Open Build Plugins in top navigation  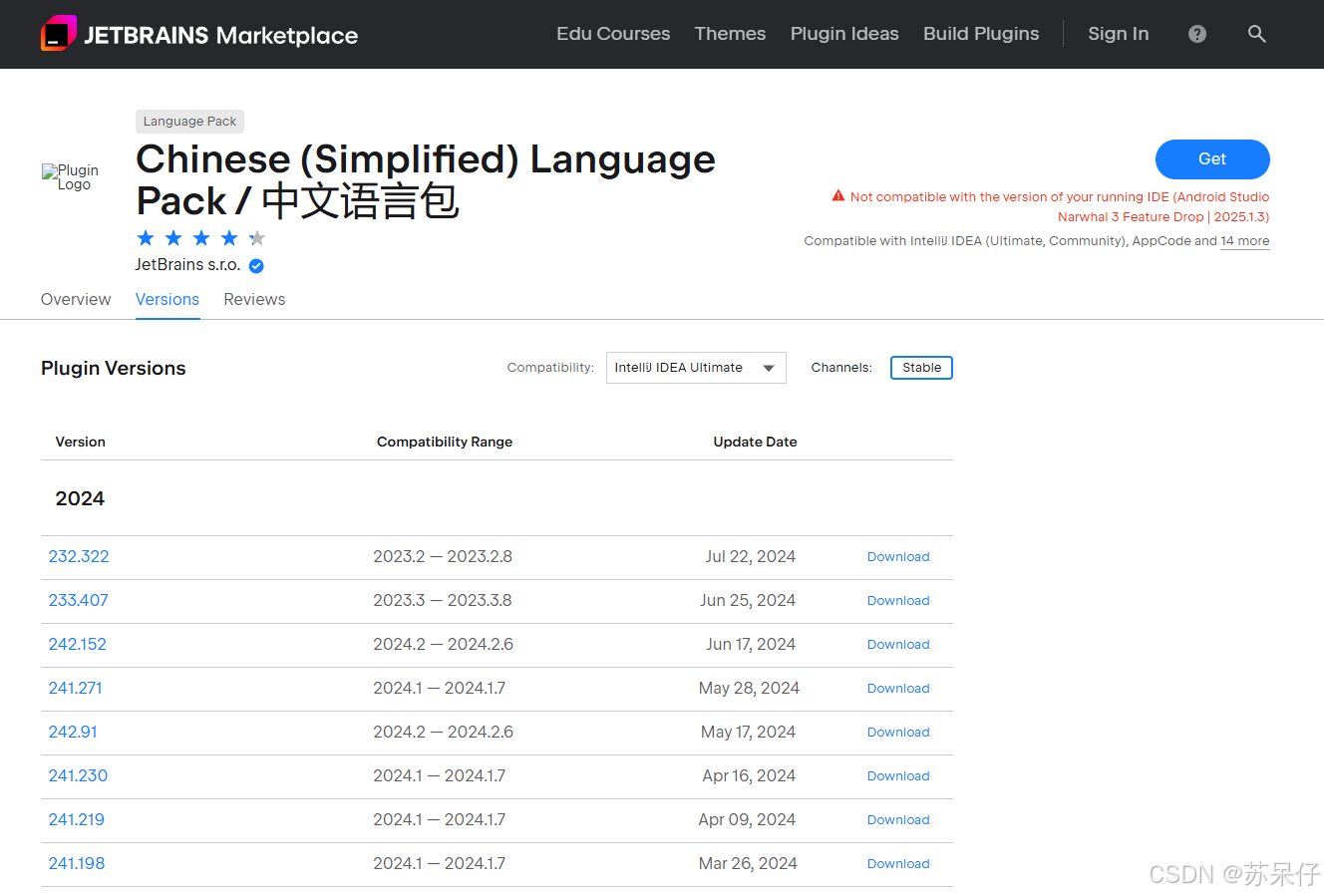[981, 34]
